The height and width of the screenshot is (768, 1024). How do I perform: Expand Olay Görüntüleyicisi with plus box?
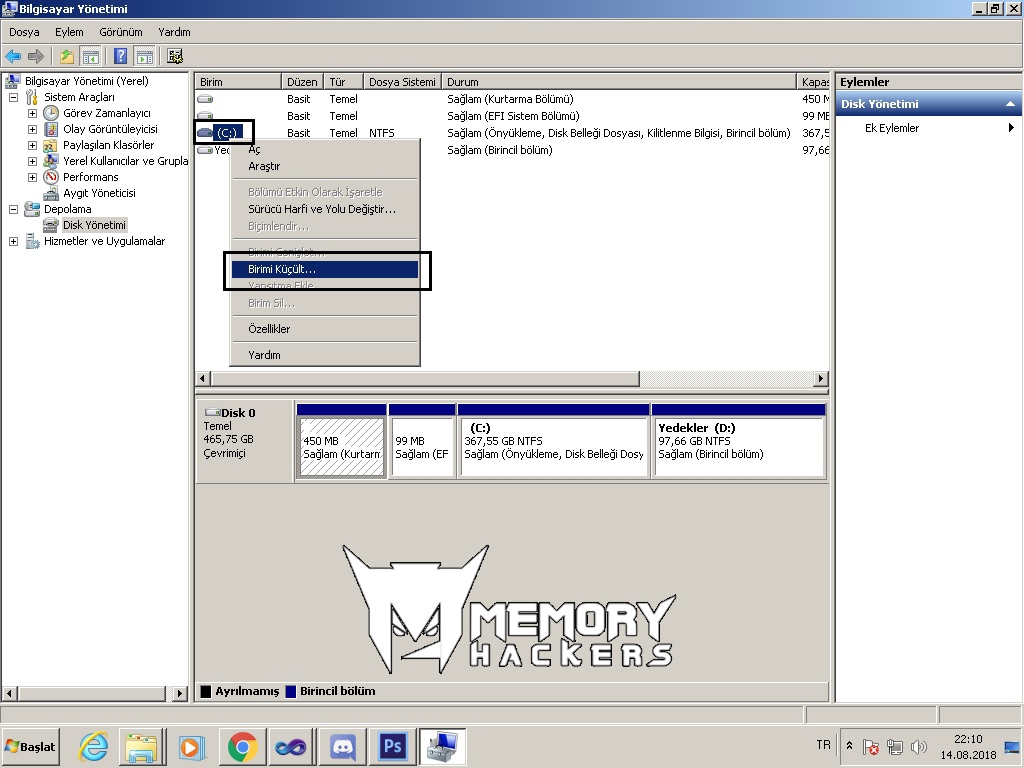coord(32,129)
